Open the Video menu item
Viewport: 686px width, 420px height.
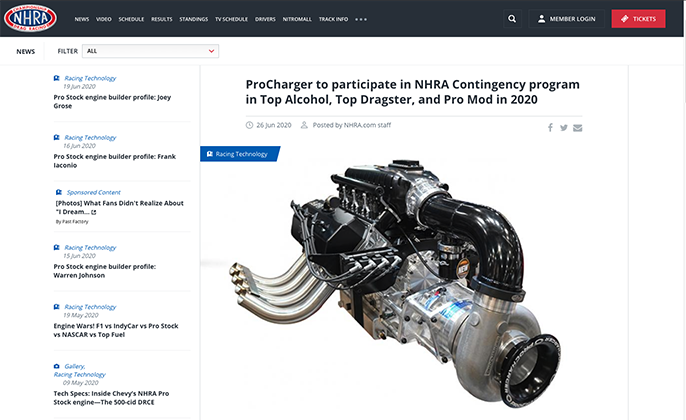pos(104,19)
